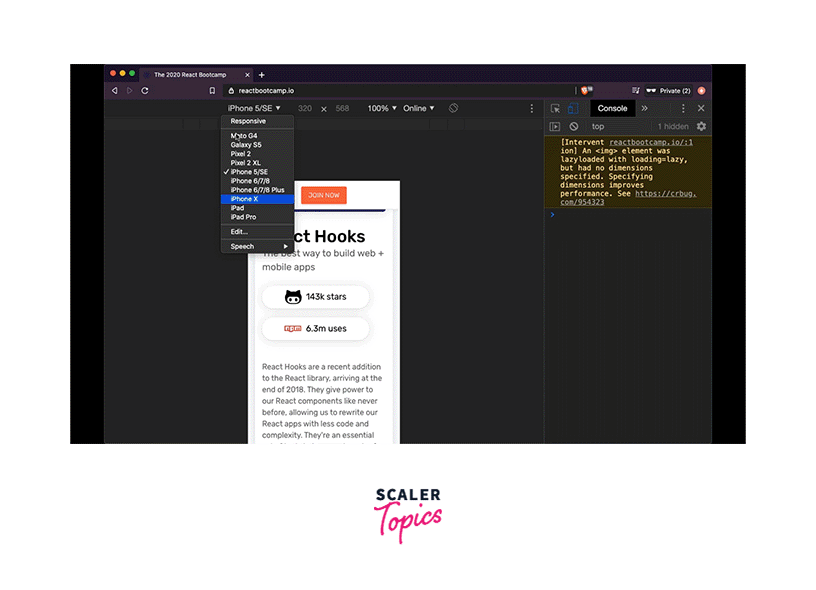Viewport: 816px width, 590px height.
Task: Expand the Speech submenu
Action: 257,246
